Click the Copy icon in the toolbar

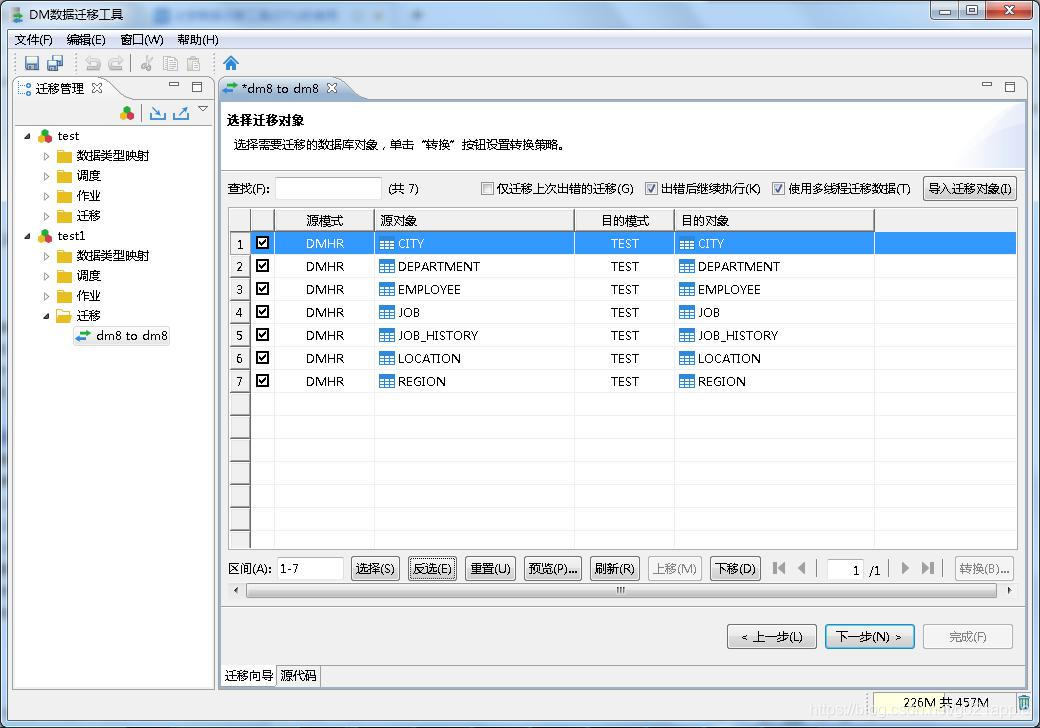pos(170,63)
